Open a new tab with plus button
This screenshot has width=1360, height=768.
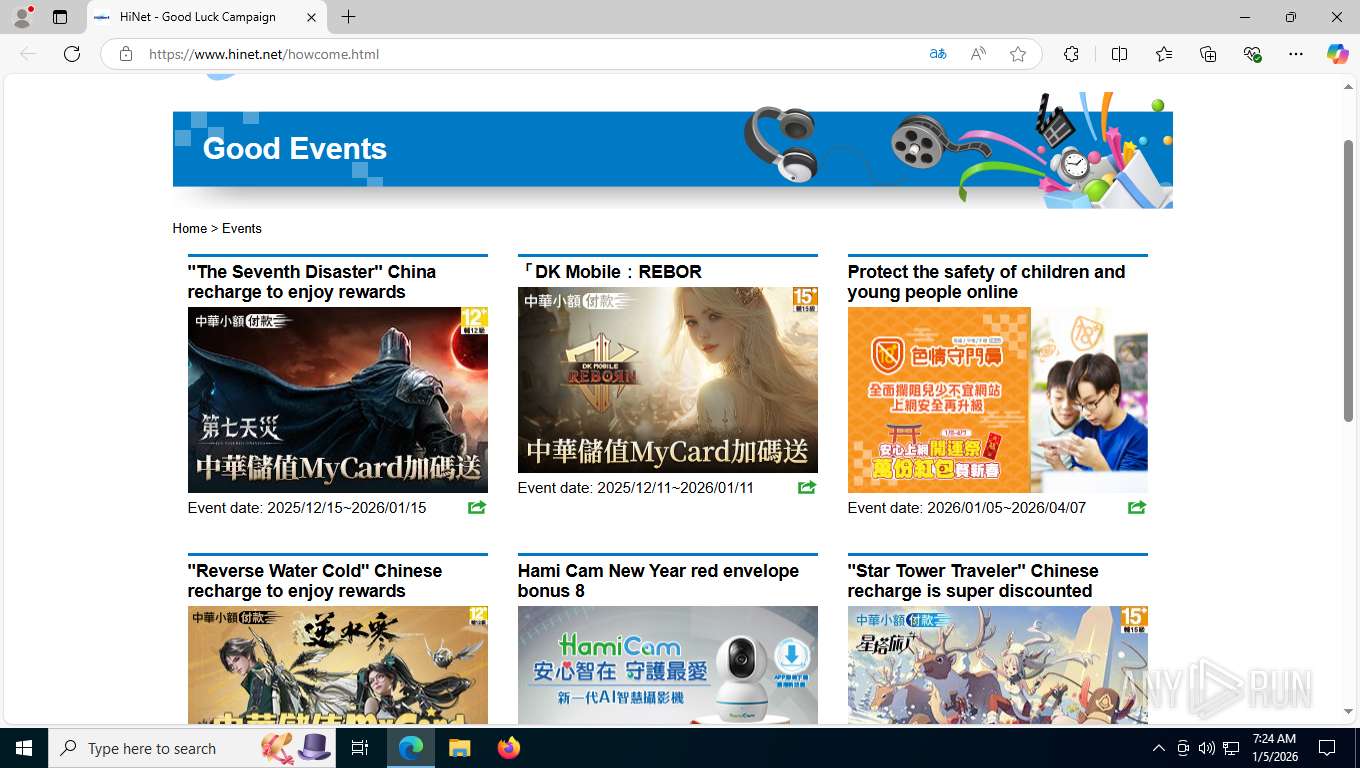348,17
